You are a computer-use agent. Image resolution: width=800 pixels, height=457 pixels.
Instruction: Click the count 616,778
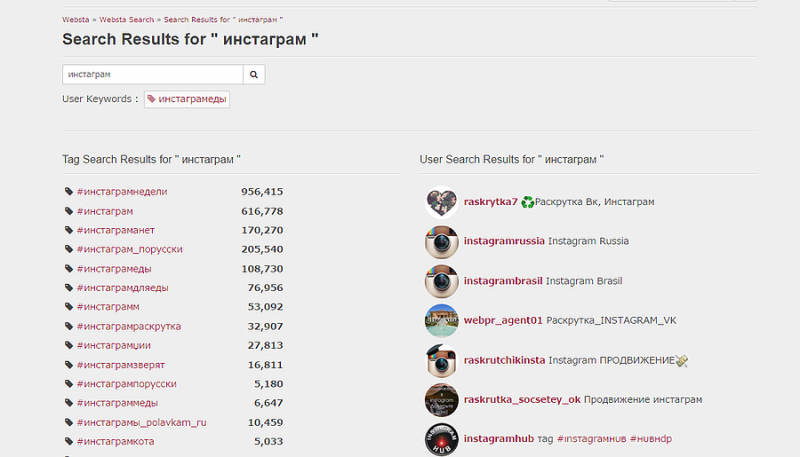(262, 211)
